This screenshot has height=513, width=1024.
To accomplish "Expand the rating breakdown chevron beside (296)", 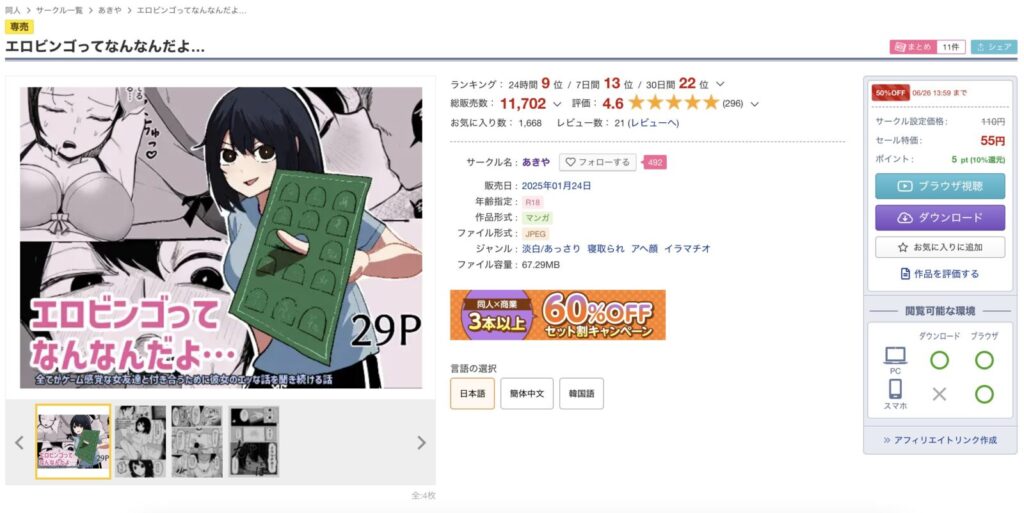I will (754, 104).
